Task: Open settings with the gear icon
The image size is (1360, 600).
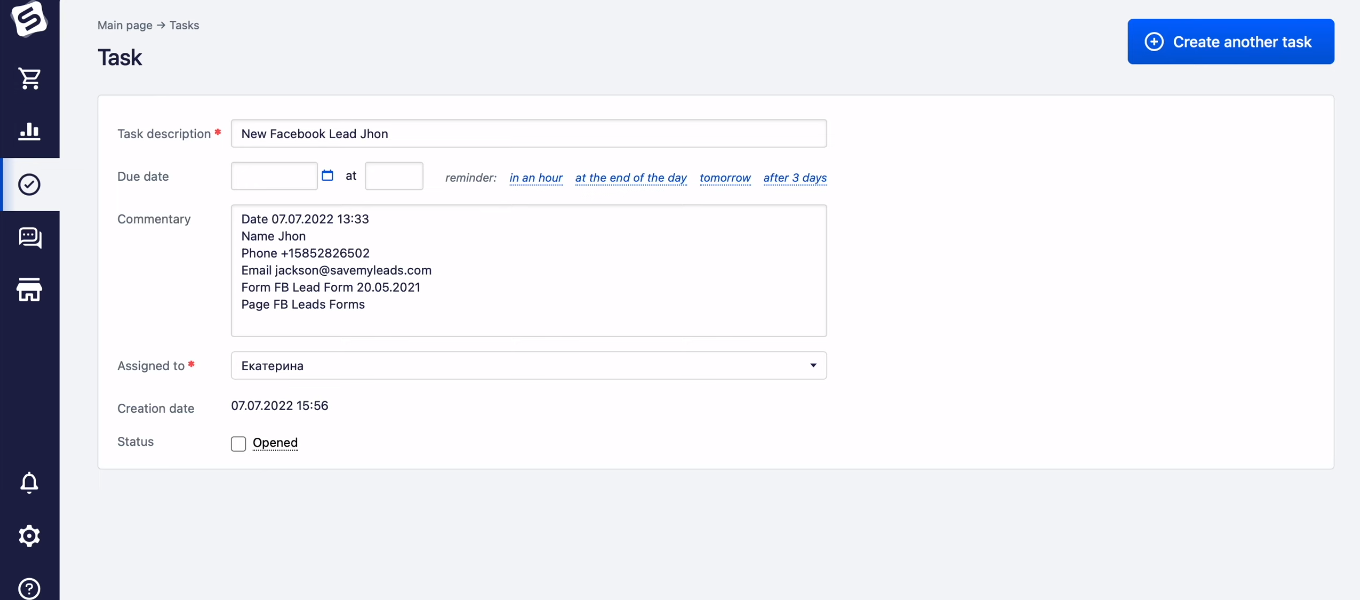Action: coord(29,536)
